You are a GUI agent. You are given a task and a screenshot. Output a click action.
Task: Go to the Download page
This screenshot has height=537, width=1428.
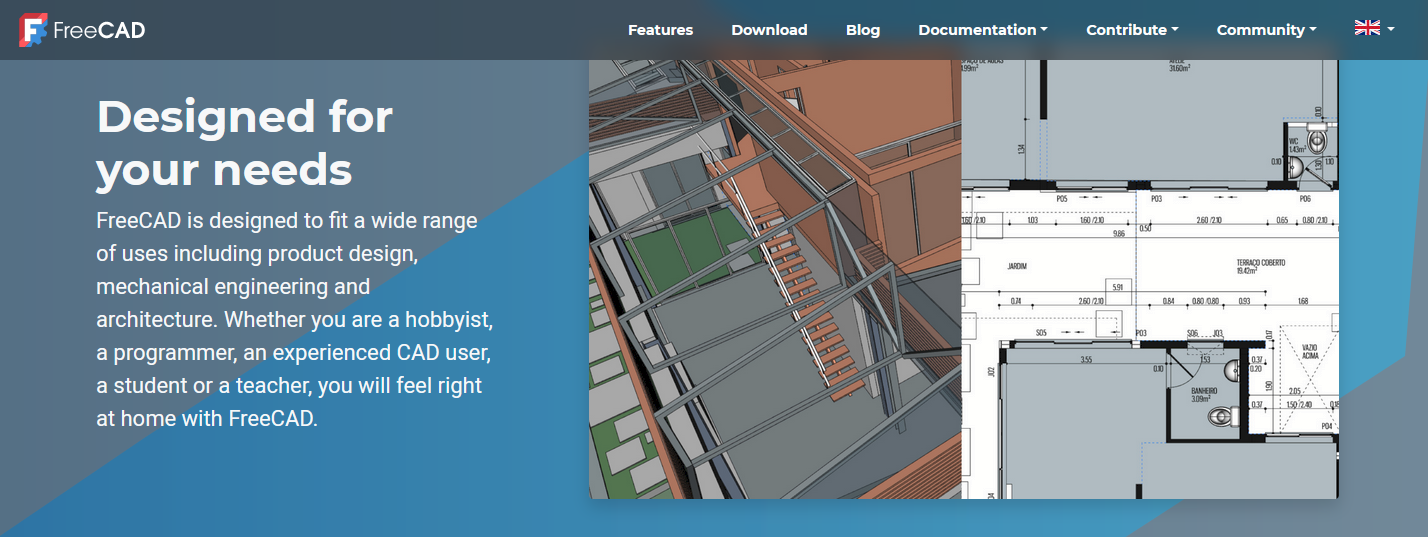click(769, 30)
